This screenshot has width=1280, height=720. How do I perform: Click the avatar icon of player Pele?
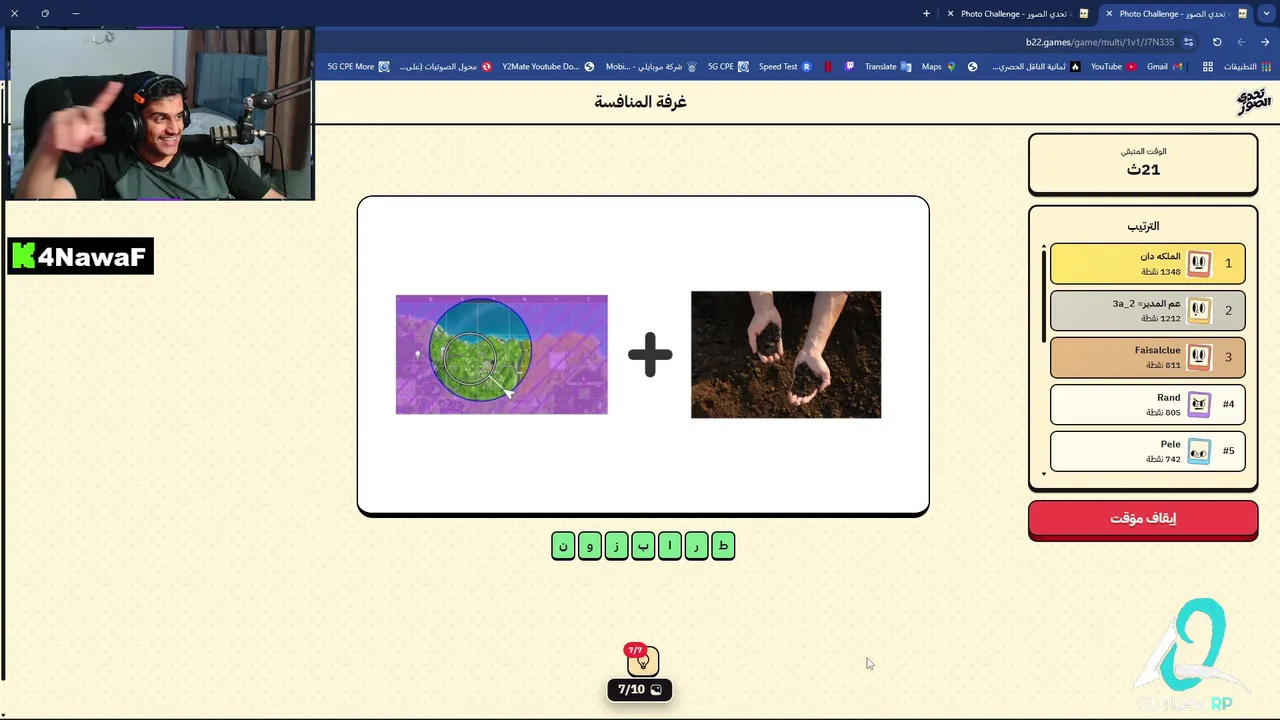point(1199,451)
